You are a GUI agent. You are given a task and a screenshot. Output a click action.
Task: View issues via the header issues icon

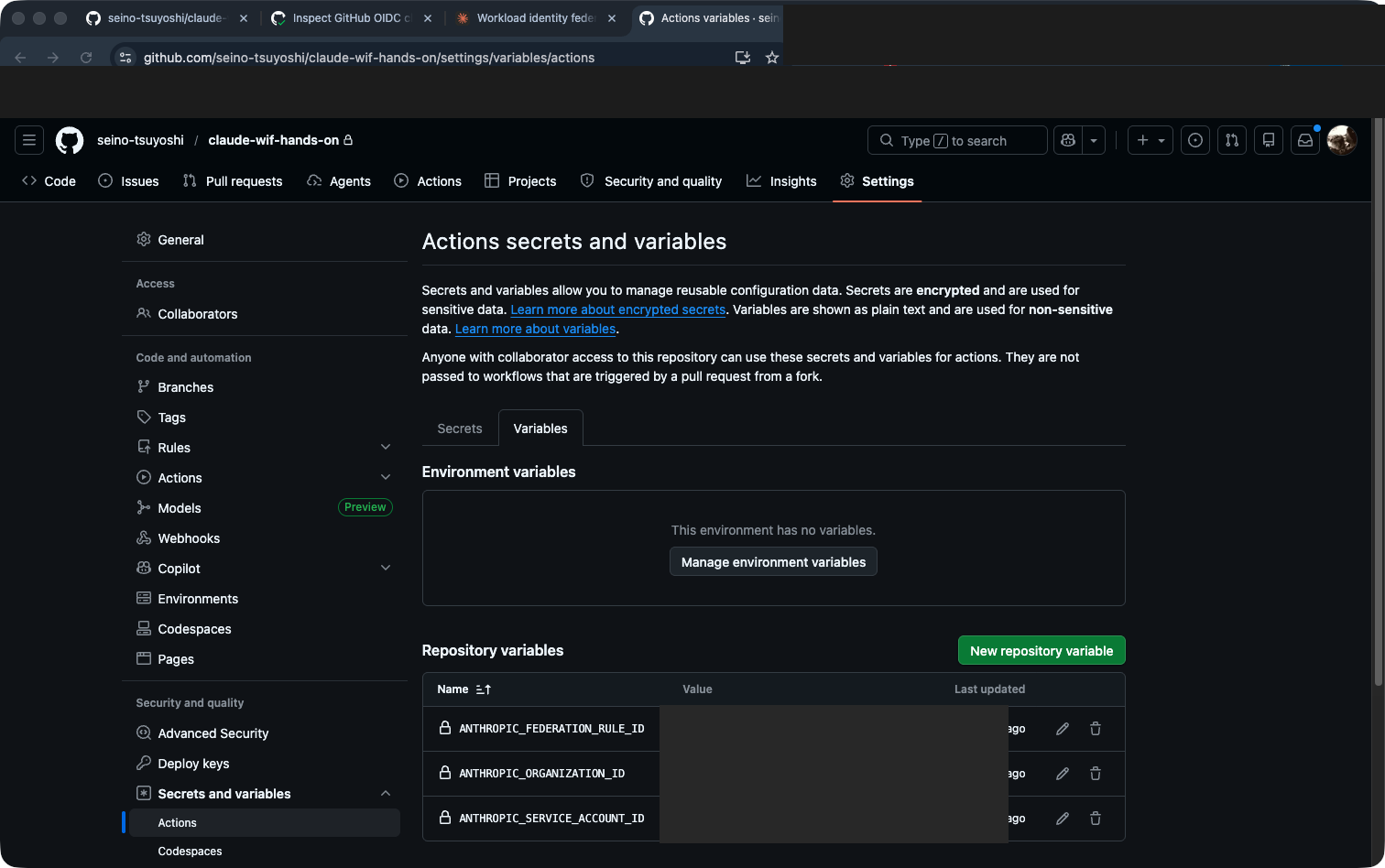pyautogui.click(x=1195, y=140)
